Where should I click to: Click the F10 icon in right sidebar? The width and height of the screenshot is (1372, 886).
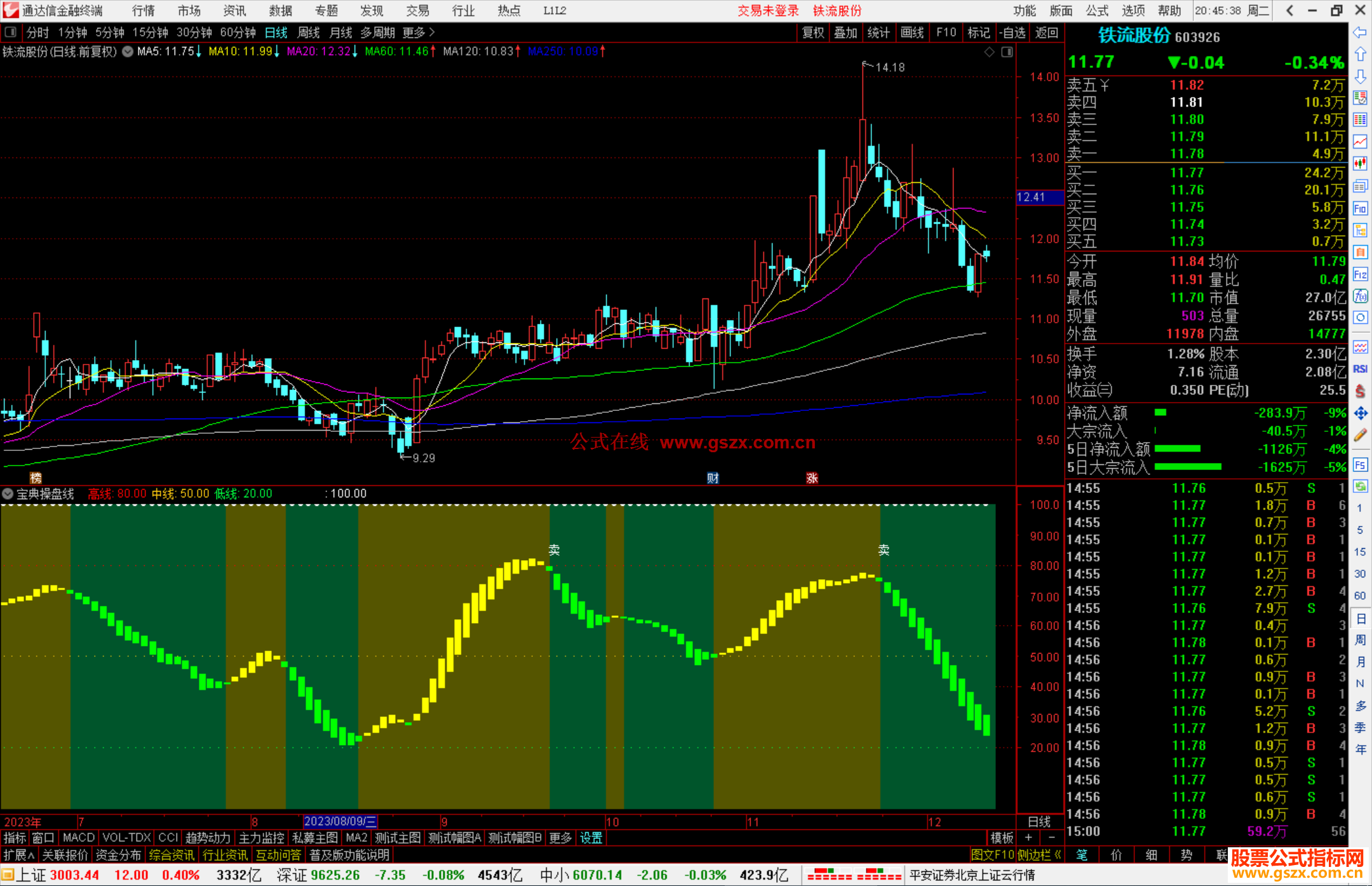point(1360,208)
